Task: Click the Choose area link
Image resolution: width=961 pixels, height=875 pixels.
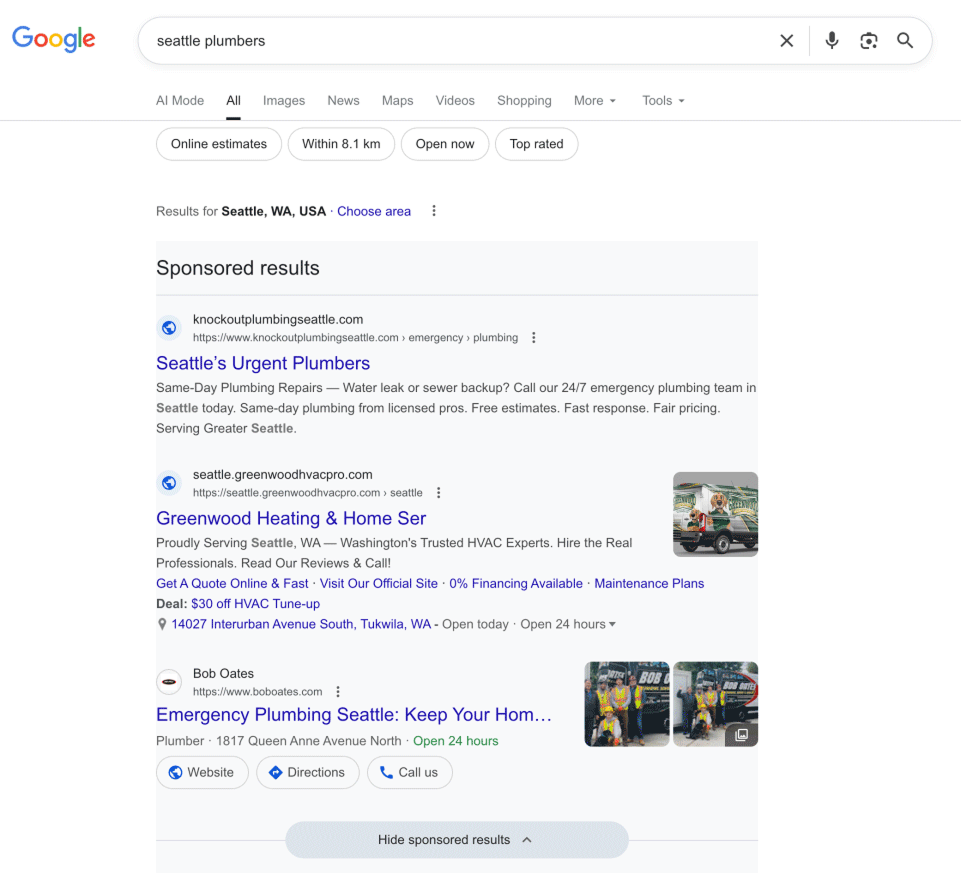Action: click(x=374, y=211)
